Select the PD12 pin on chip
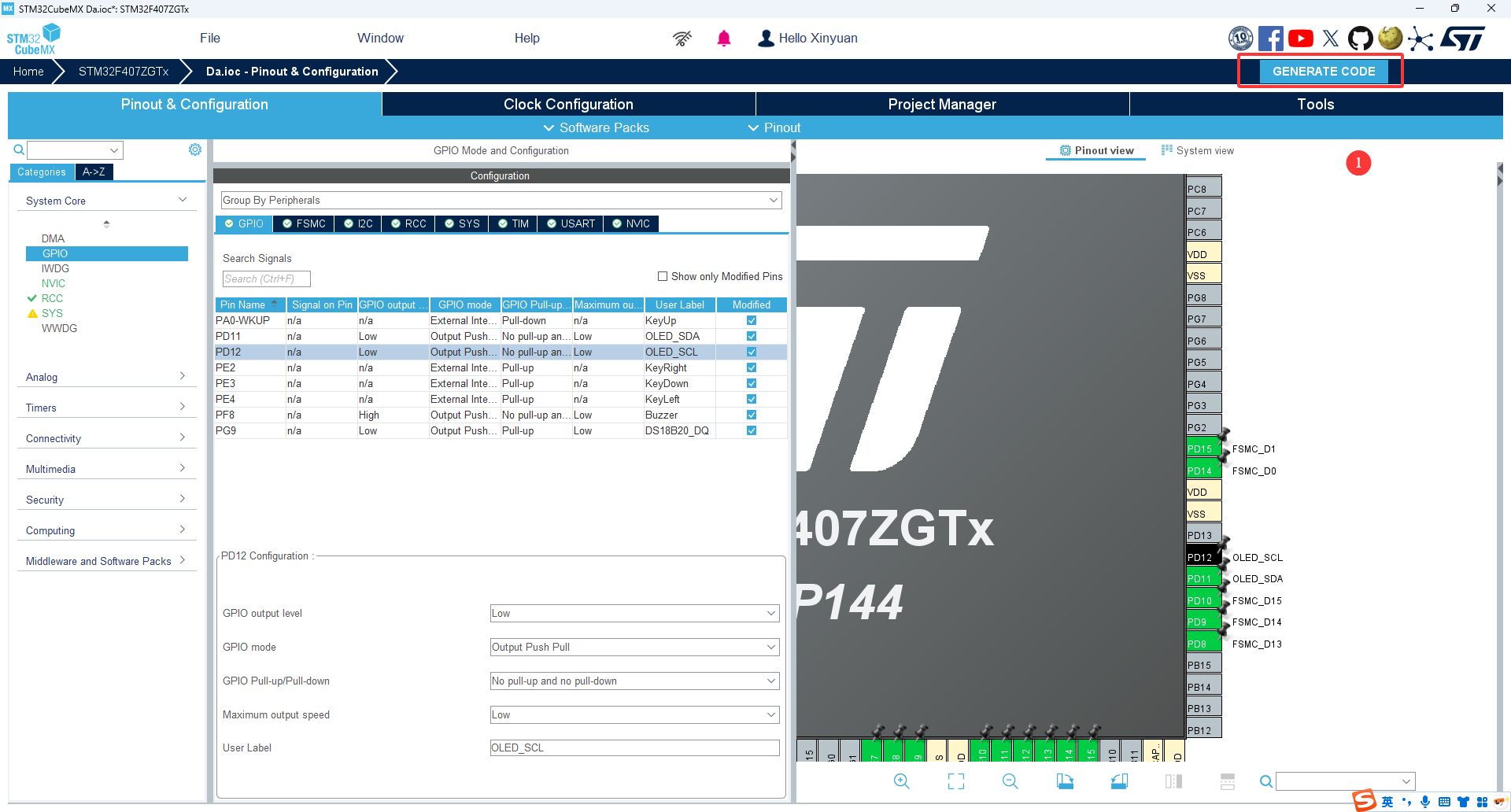Screen dimensions: 1511x812 [1203, 557]
